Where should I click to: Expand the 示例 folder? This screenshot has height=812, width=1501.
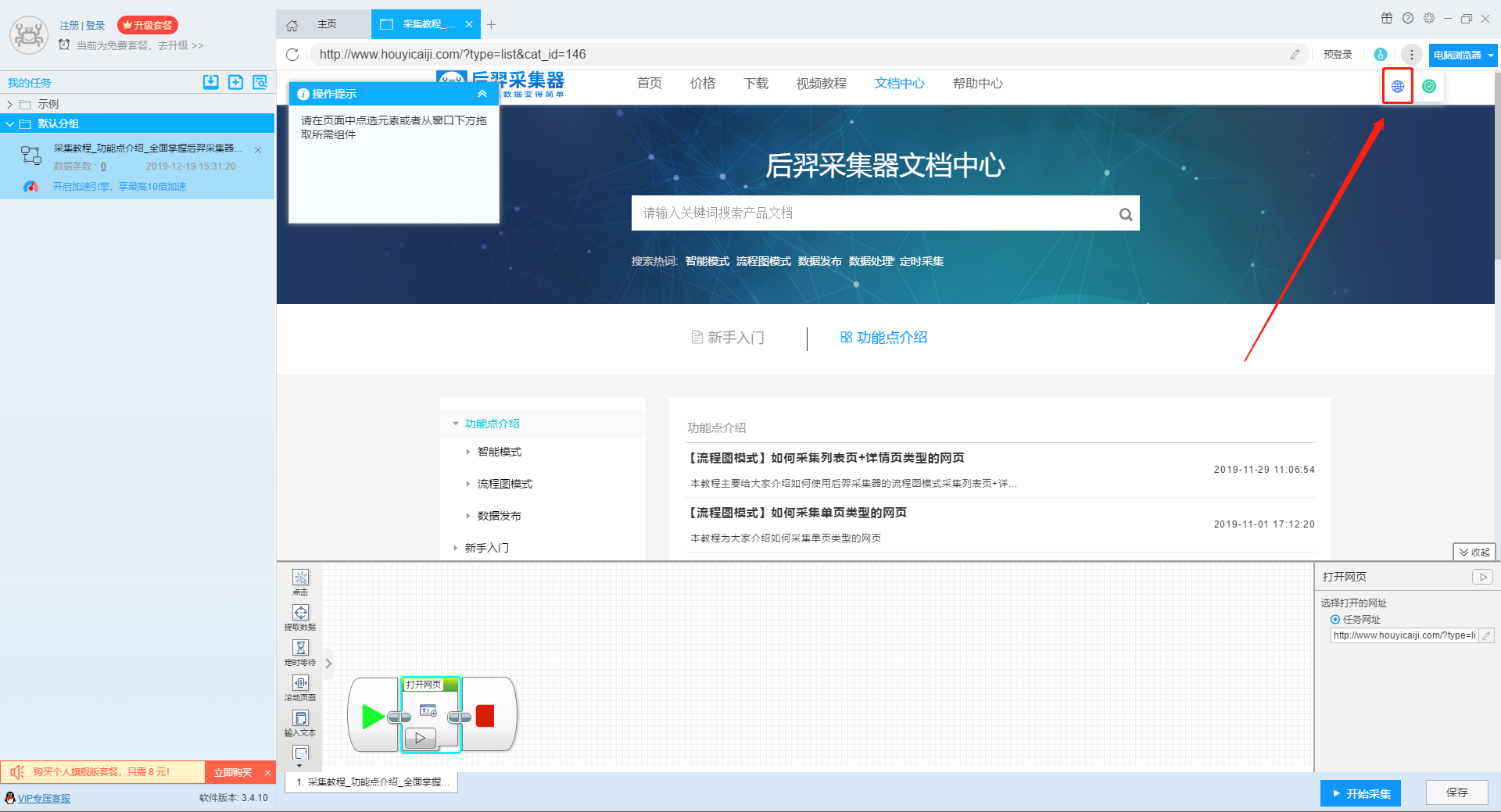pyautogui.click(x=9, y=104)
